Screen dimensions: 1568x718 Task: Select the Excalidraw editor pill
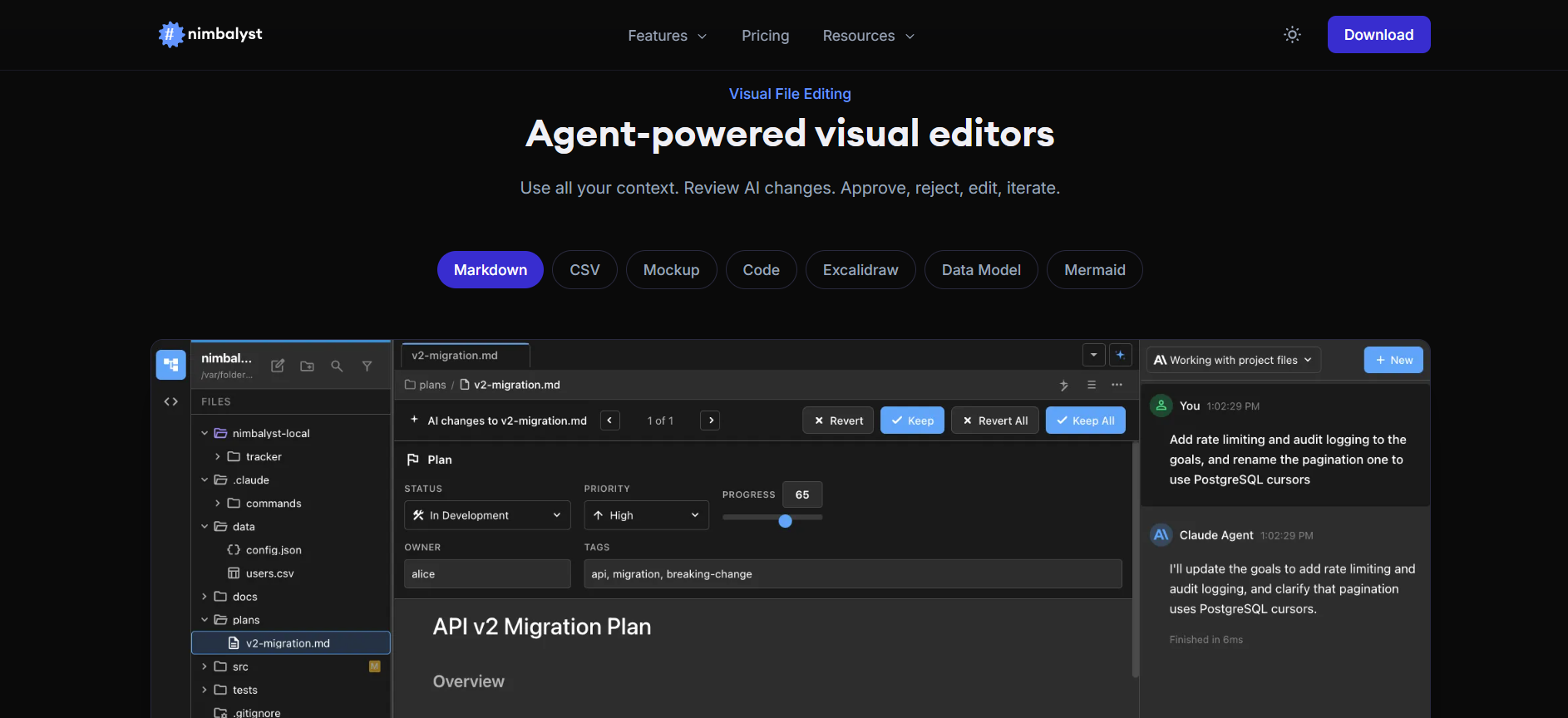point(860,270)
